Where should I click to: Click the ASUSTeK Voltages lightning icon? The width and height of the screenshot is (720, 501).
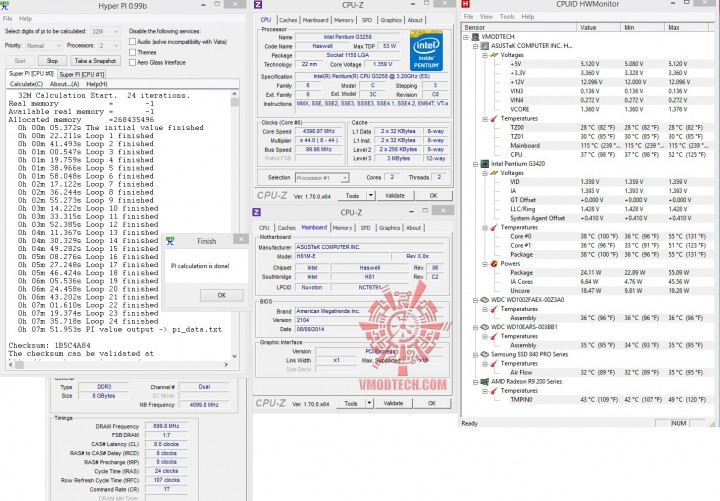[x=494, y=55]
